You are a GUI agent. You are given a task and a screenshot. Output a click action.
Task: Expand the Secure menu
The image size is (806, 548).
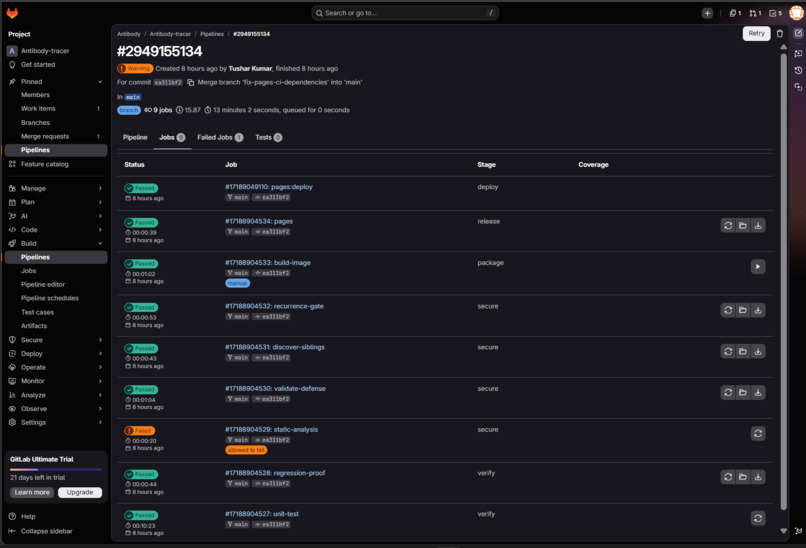click(x=56, y=340)
